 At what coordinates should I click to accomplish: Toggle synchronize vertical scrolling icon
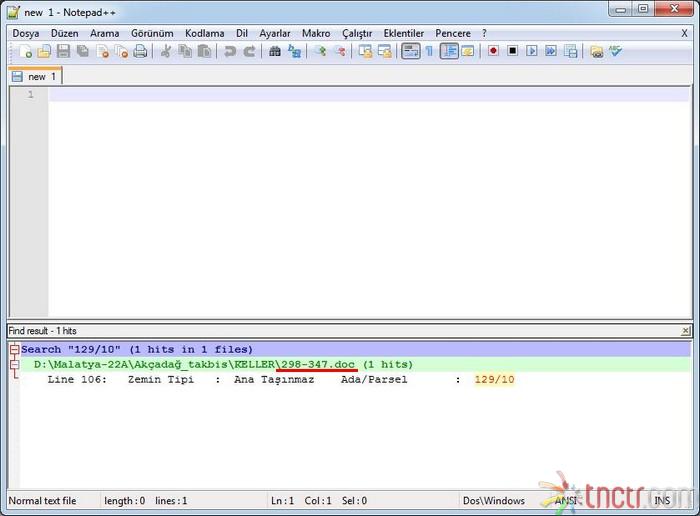(x=365, y=51)
